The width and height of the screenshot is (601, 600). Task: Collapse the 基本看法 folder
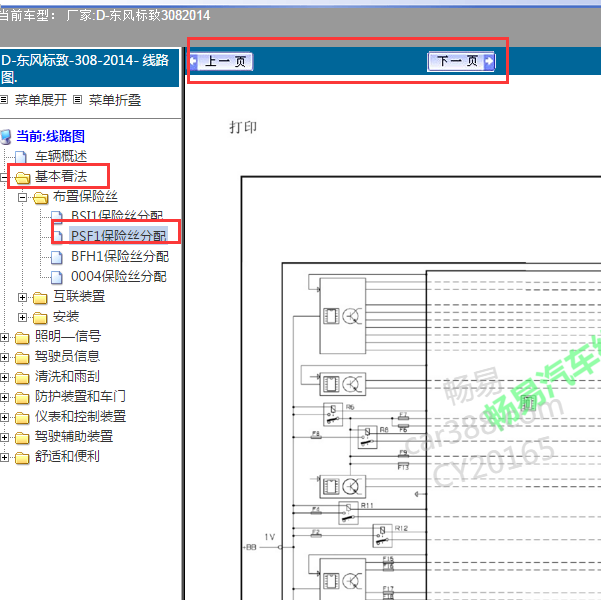click(x=3, y=177)
